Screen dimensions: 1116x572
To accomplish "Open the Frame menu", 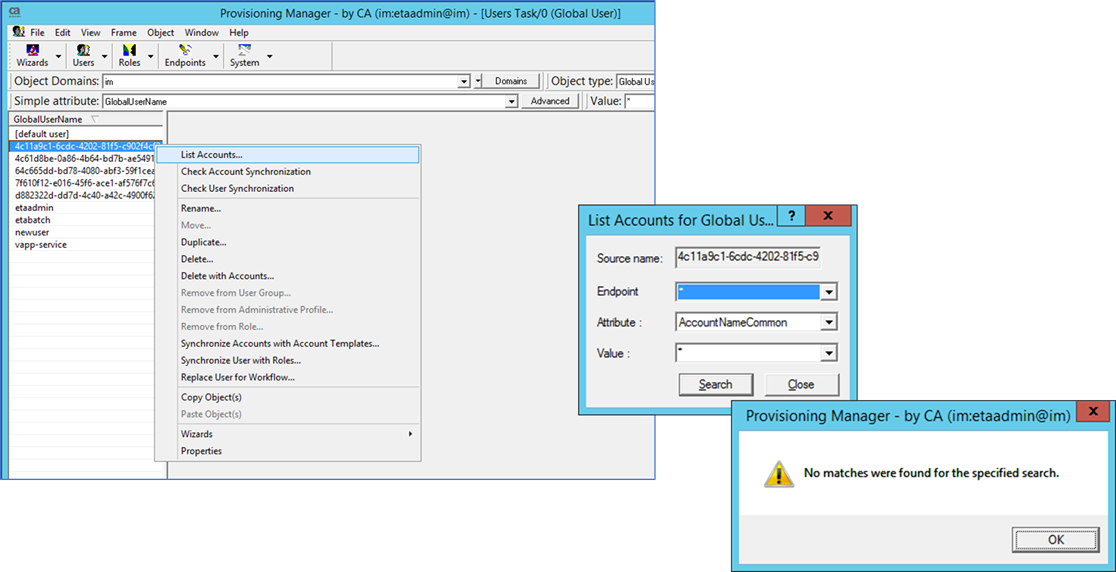I will point(124,33).
